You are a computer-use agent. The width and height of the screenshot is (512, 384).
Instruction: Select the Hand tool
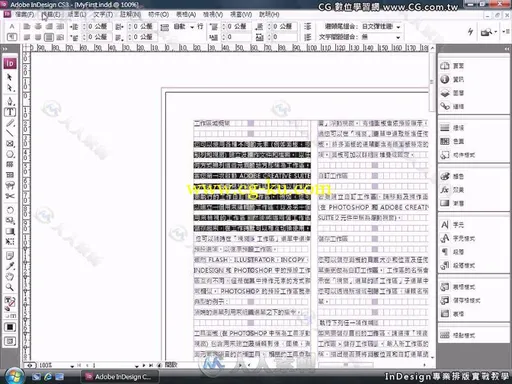point(10,276)
